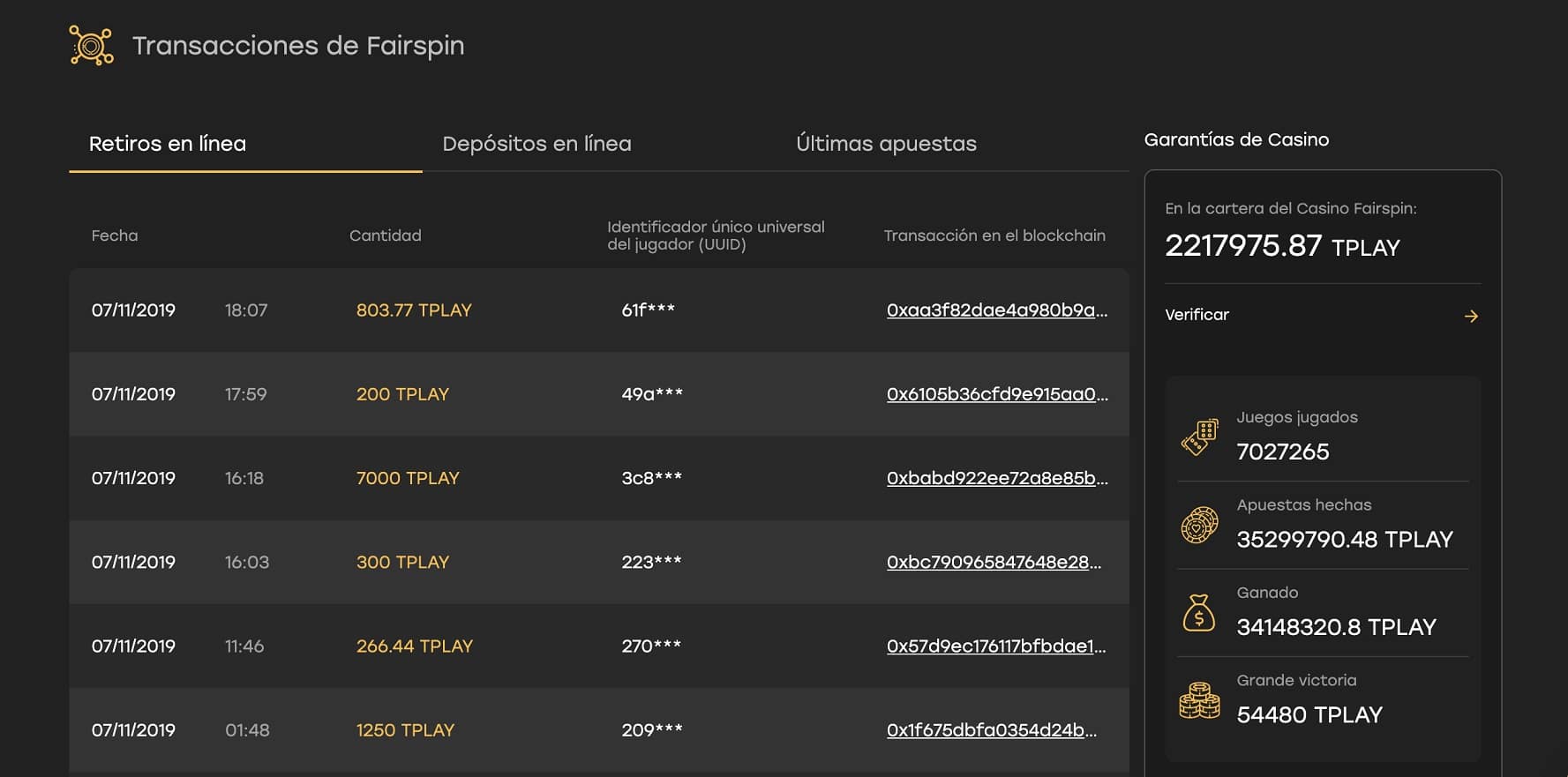Click the Ganado money bag icon

(1199, 613)
